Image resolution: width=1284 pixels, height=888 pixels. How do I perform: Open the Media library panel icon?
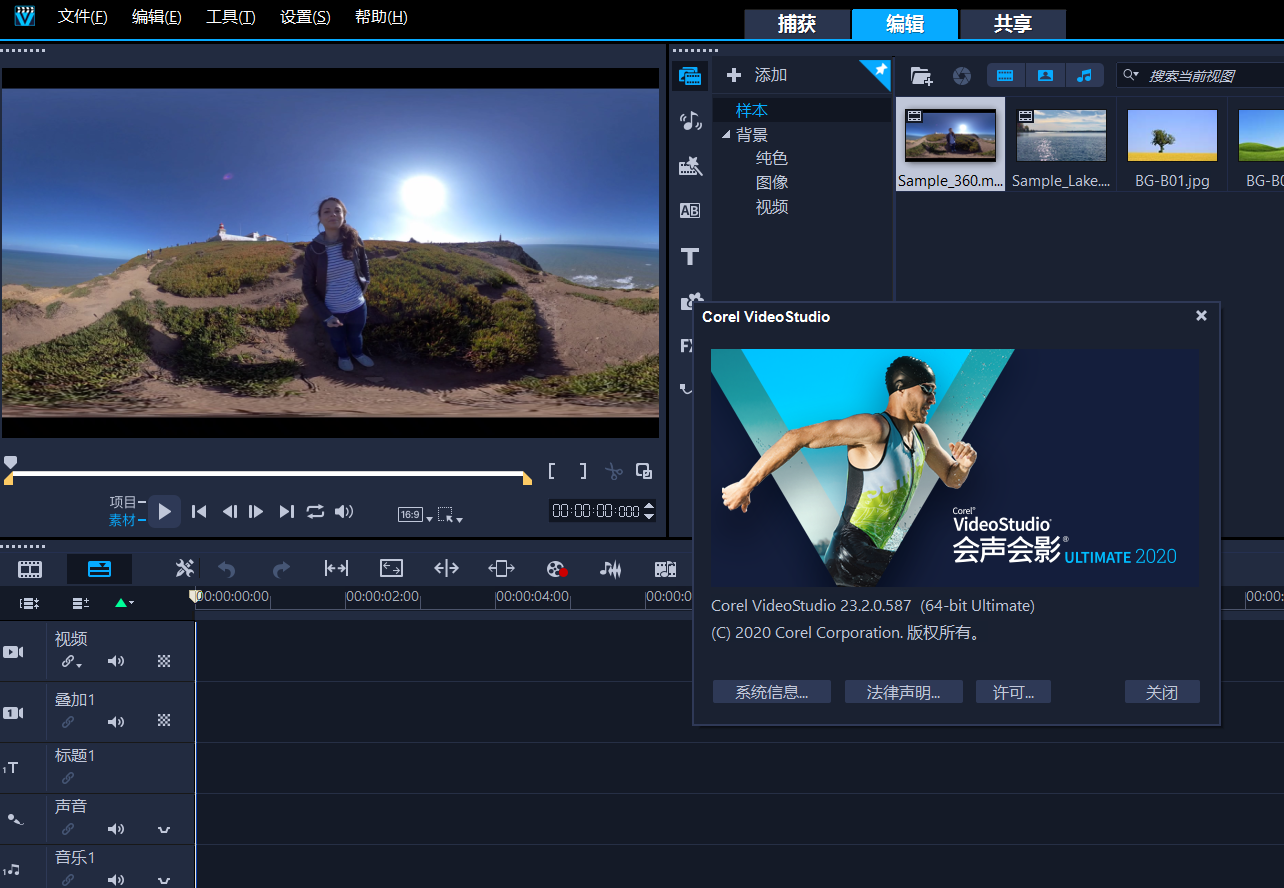tap(690, 76)
